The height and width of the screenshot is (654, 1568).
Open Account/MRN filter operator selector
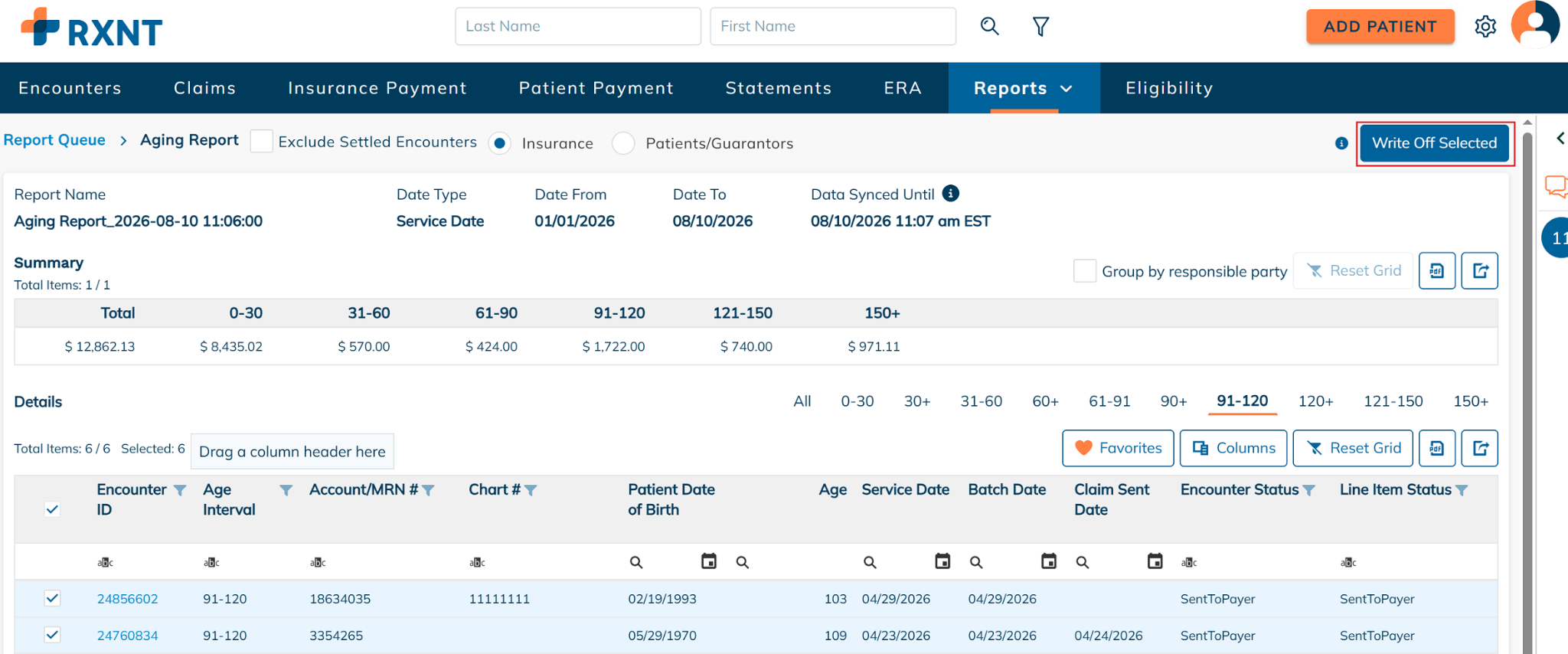pos(318,562)
